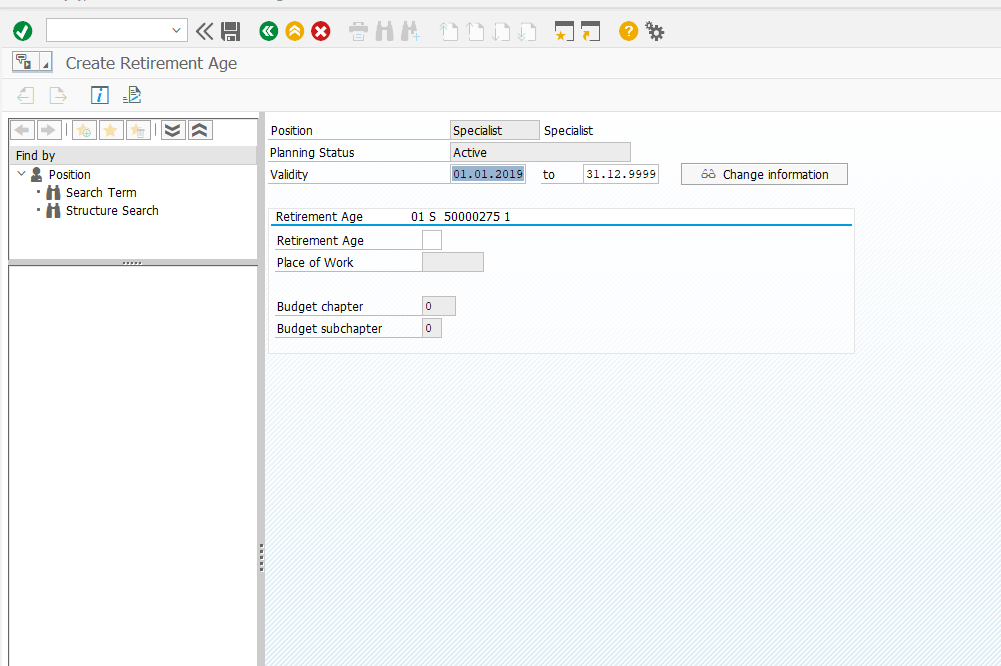This screenshot has width=1001, height=666.
Task: Click the Position Specialist field
Action: coord(495,130)
